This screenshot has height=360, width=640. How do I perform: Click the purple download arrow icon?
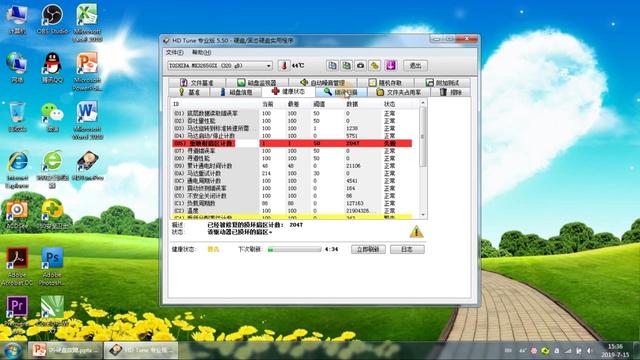click(x=390, y=65)
